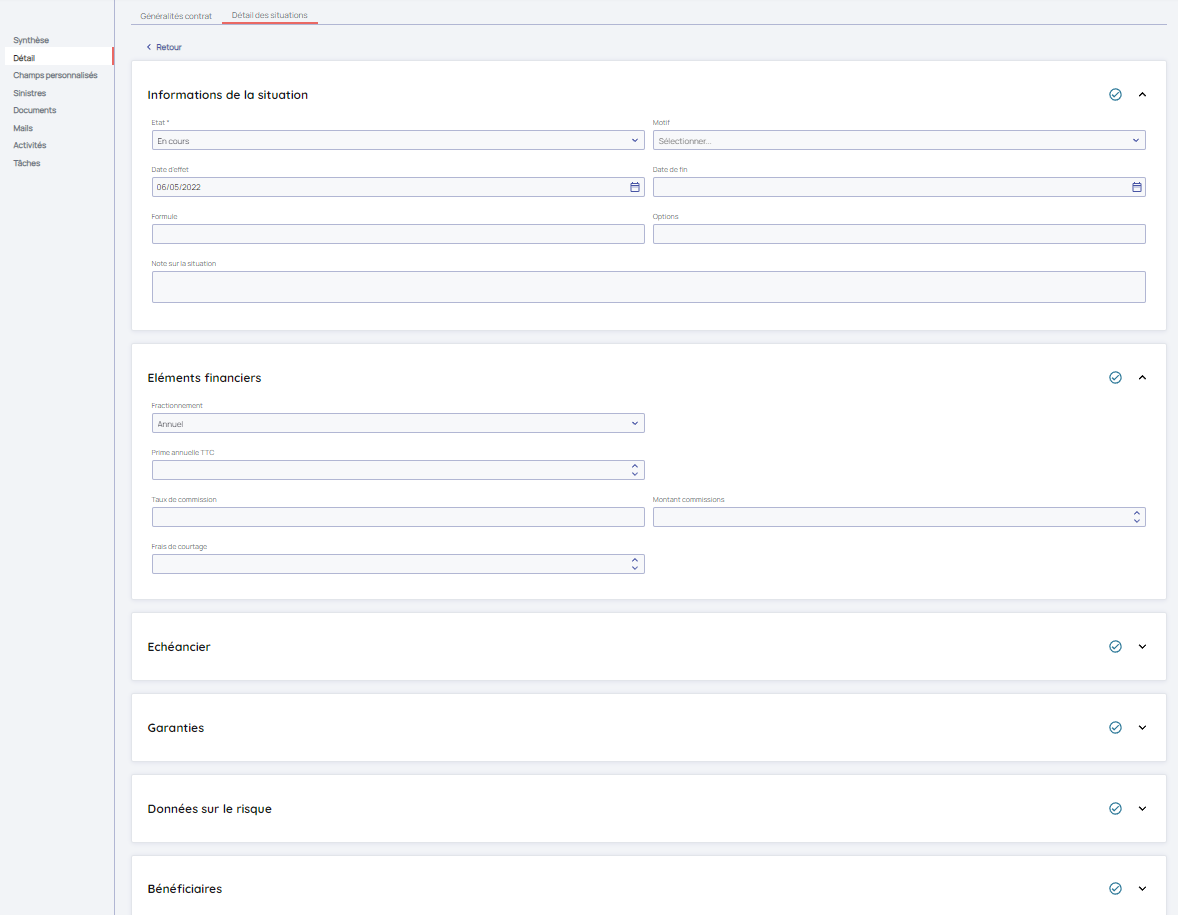The height and width of the screenshot is (915, 1178).
Task: Expand the Echéancier section
Action: 1142,647
